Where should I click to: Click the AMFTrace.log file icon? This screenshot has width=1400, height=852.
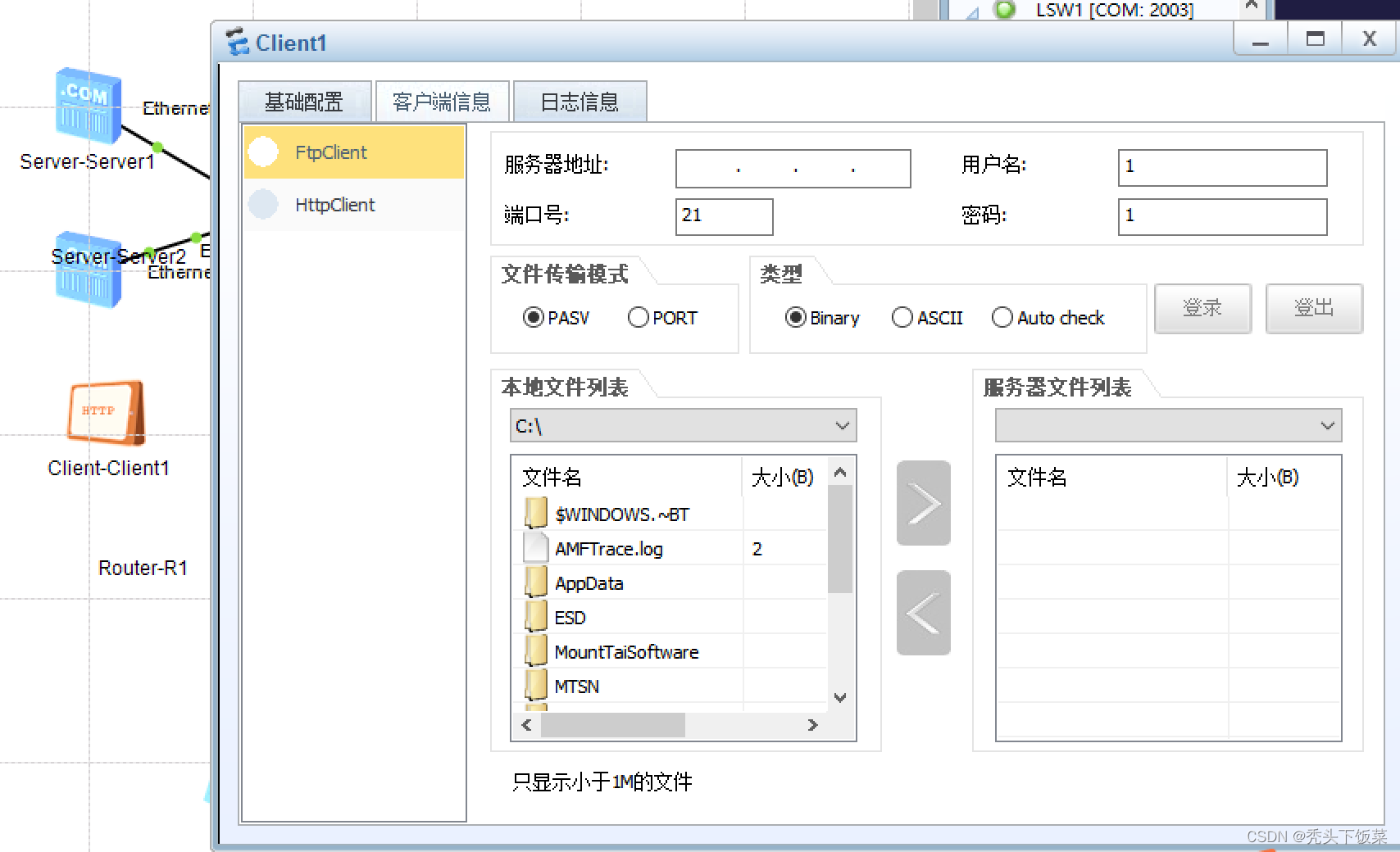(x=535, y=547)
